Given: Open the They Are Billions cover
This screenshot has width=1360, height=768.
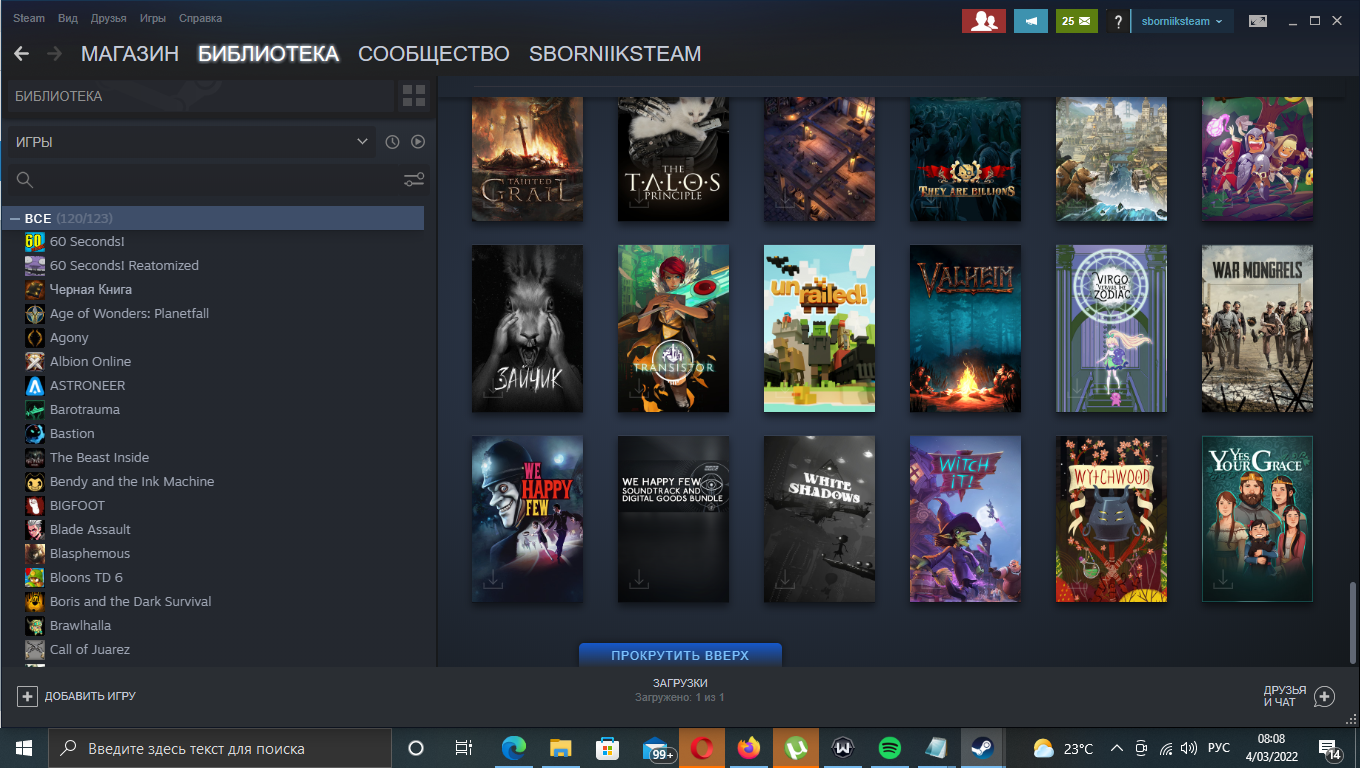Looking at the screenshot, I should pos(965,158).
